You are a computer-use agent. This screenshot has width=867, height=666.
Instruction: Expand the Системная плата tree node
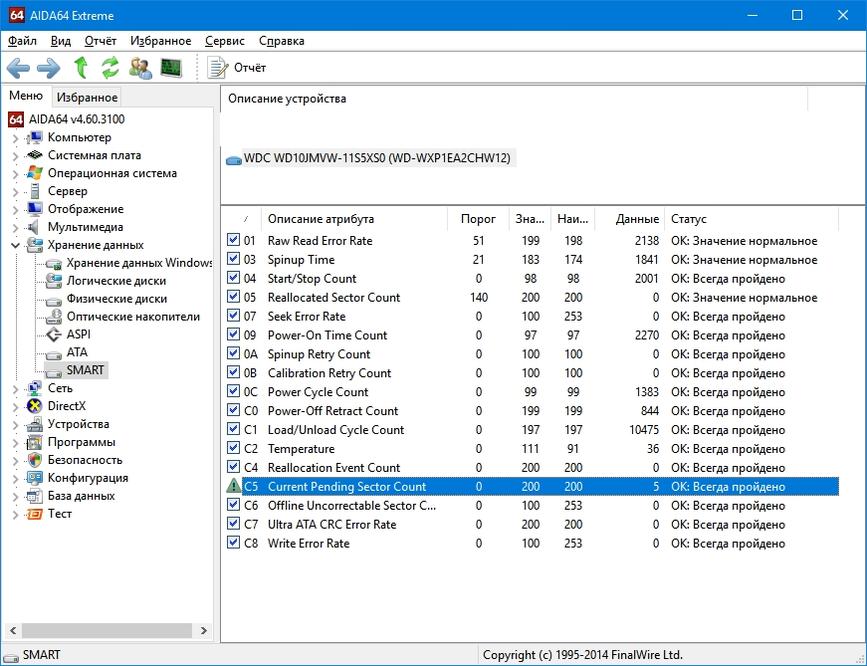15,156
